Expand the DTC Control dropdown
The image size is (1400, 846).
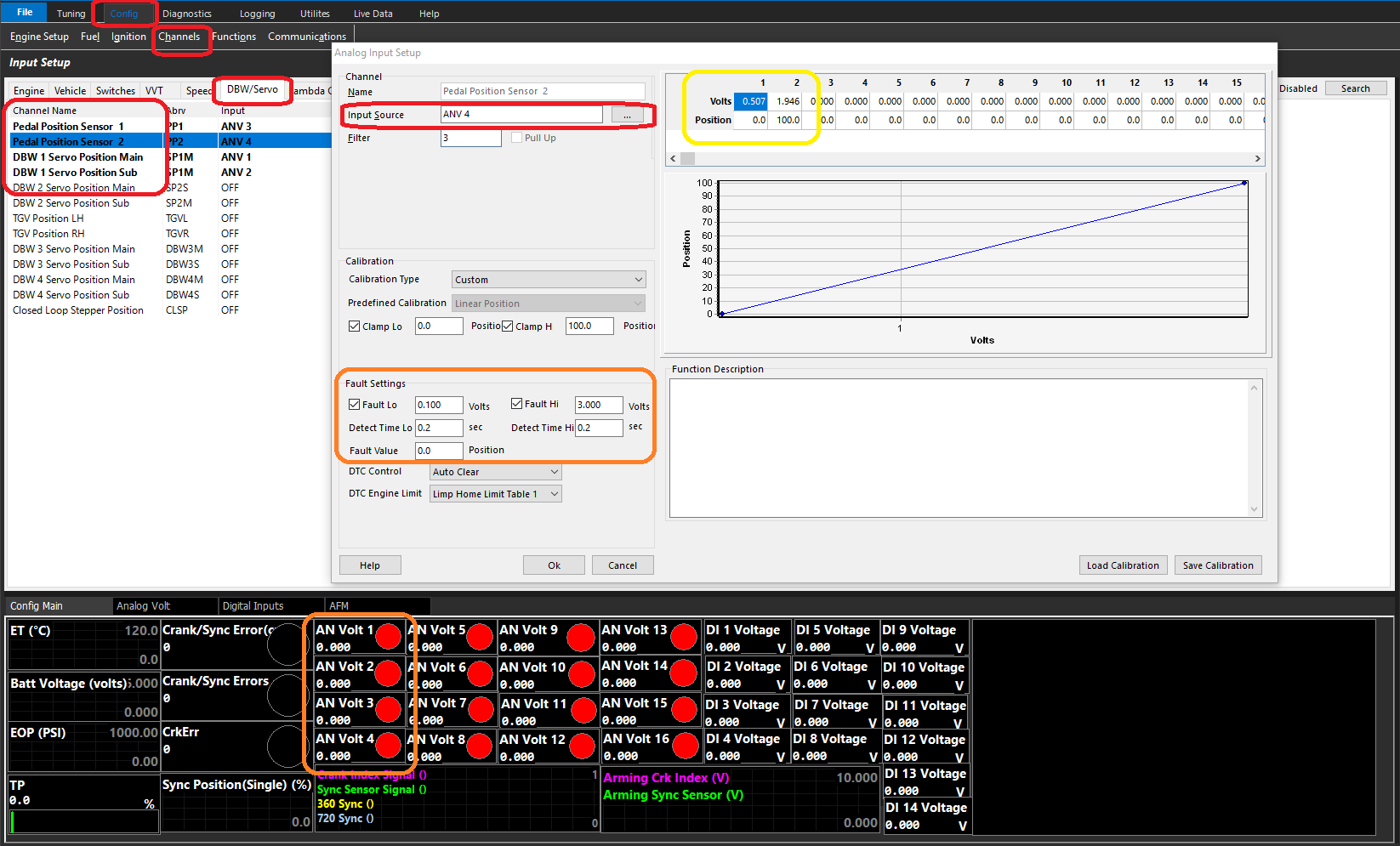[495, 472]
